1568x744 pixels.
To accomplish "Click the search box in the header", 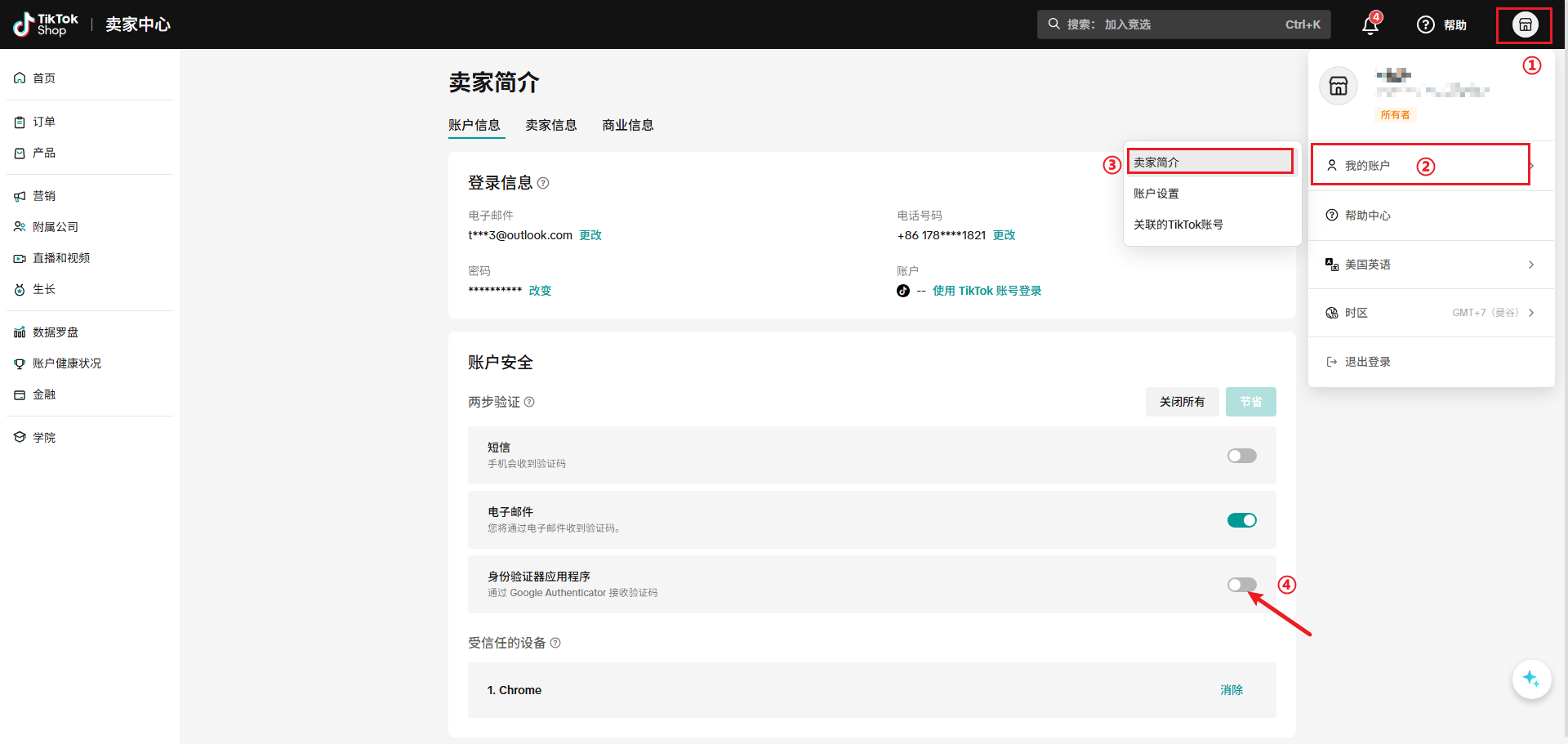I will pos(1183,25).
